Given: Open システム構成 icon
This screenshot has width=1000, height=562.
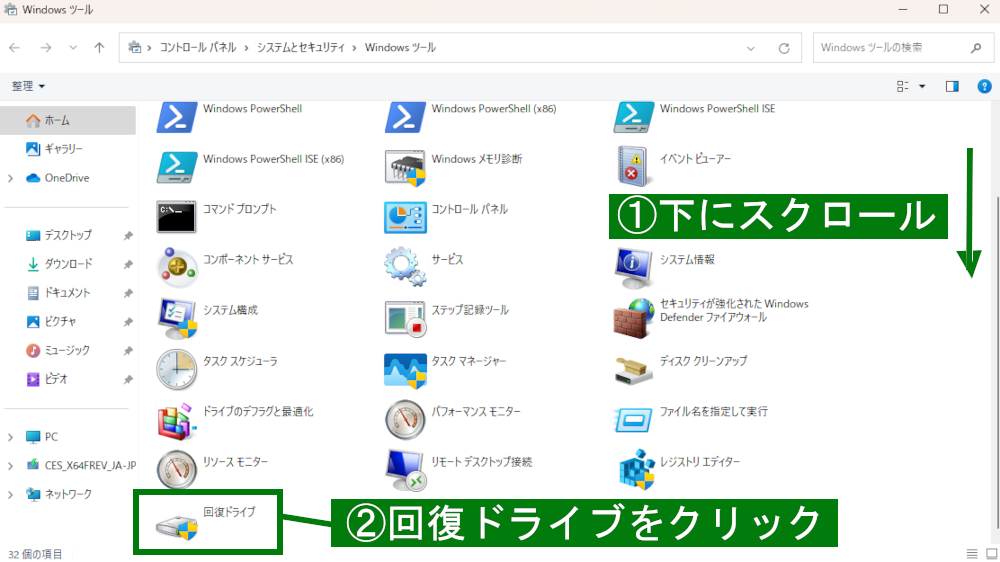Looking at the screenshot, I should point(177,318).
